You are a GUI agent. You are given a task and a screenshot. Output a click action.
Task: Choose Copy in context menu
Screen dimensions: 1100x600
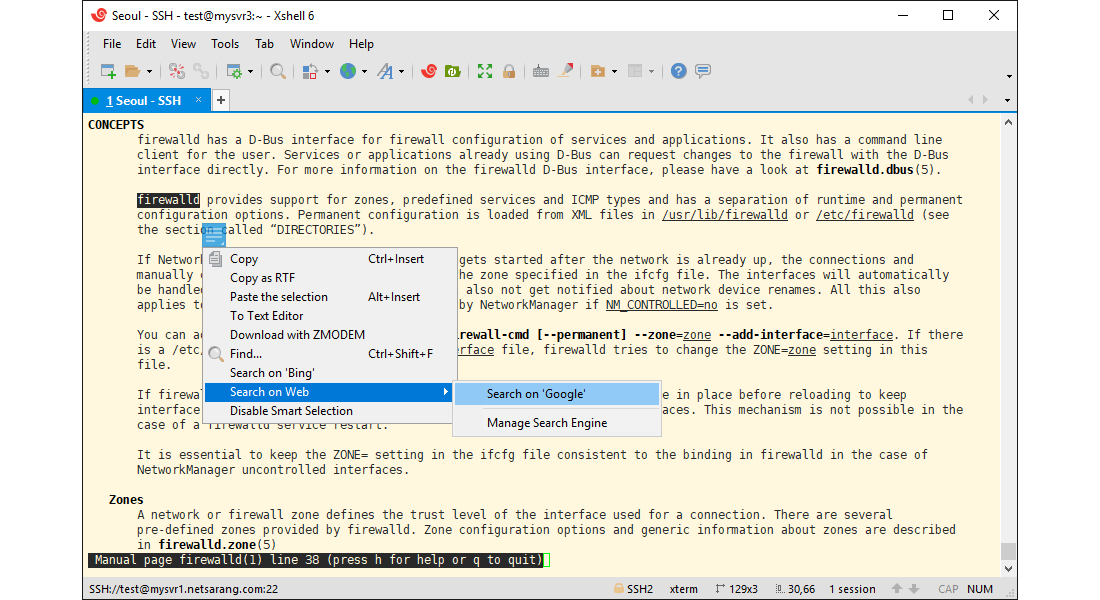click(x=330, y=259)
